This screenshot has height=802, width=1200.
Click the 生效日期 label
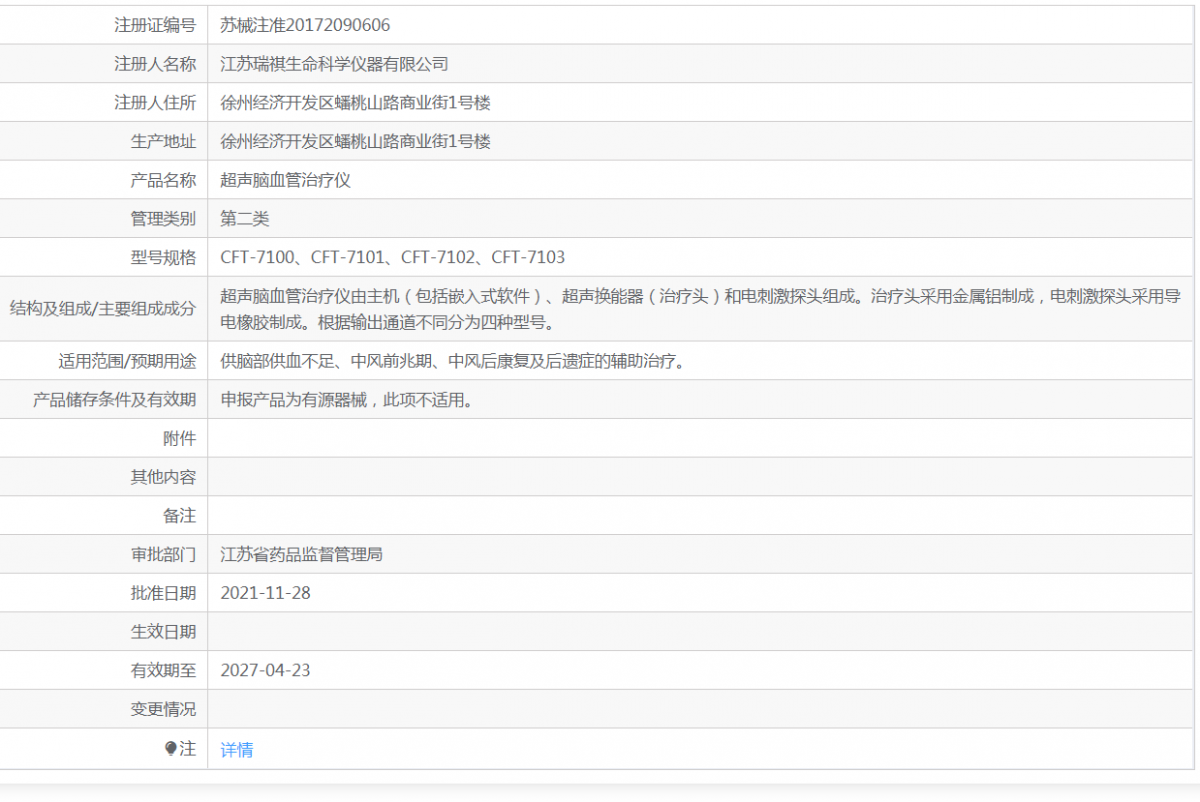click(163, 632)
